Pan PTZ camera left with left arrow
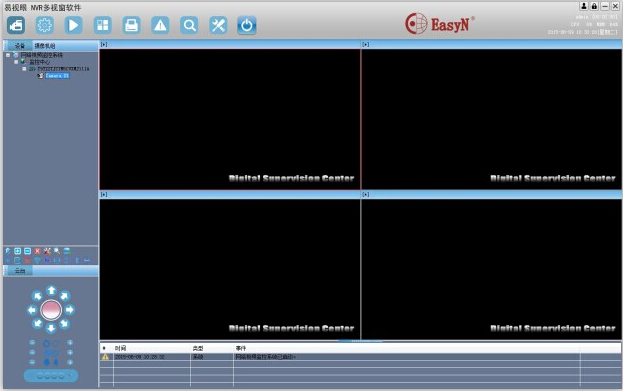 tap(32, 310)
